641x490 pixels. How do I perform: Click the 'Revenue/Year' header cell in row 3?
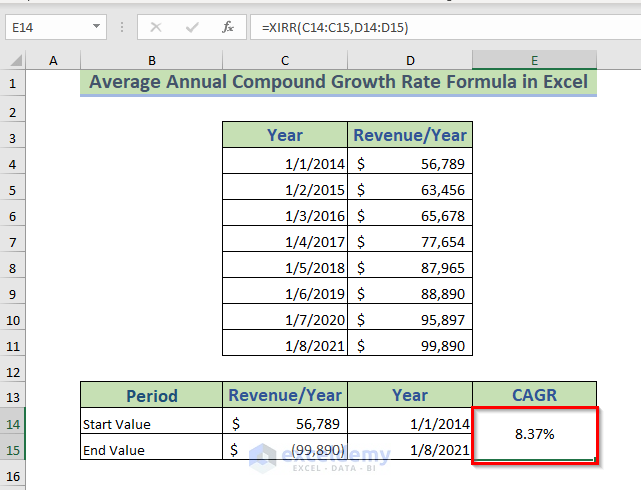coord(410,135)
